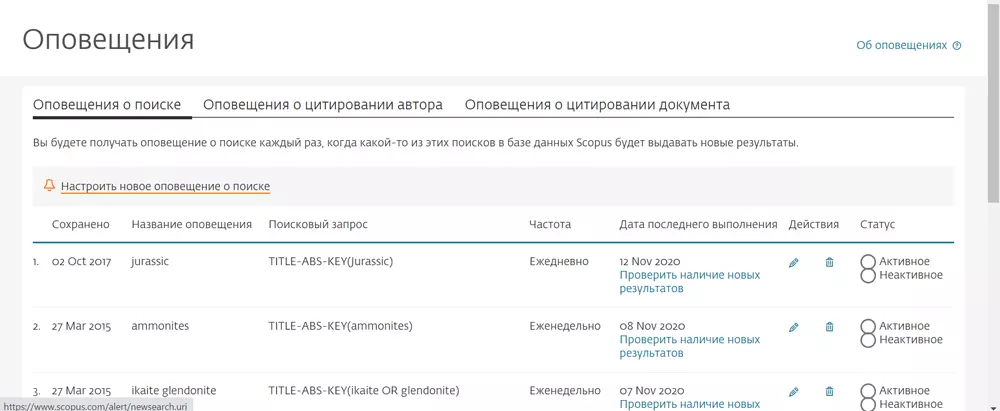Set ikaite glendonite alert to Неактивное
The image size is (1000, 411).
(x=868, y=404)
